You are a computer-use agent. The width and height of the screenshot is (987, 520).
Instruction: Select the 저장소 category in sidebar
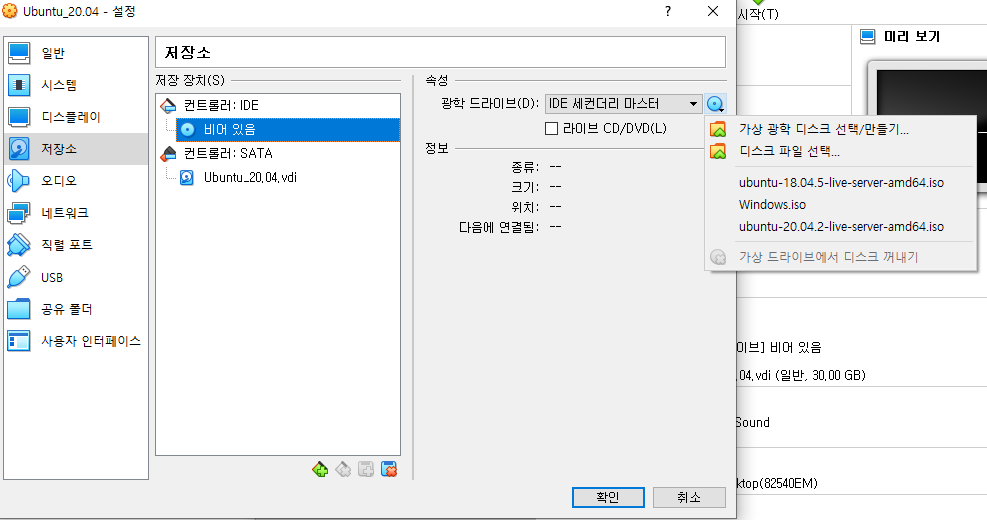[76, 149]
